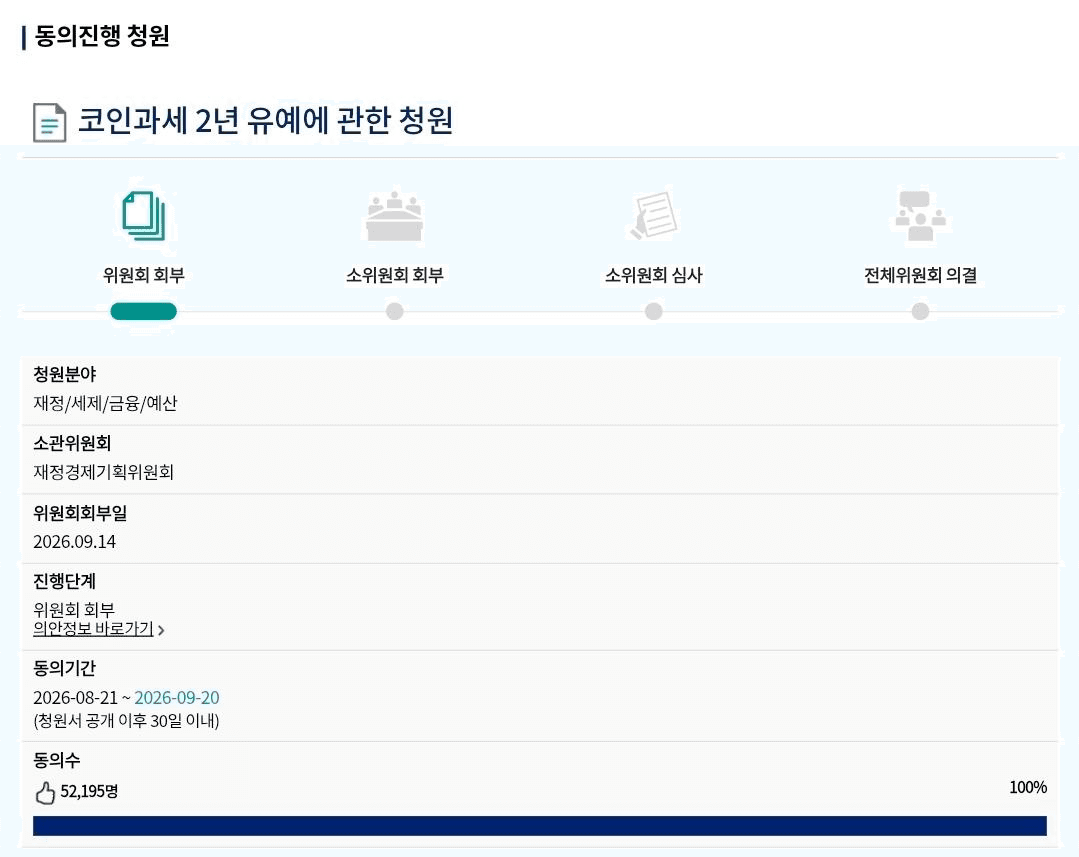Click the 동의진행 청원 section heading
This screenshot has width=1079, height=857.
click(x=102, y=36)
